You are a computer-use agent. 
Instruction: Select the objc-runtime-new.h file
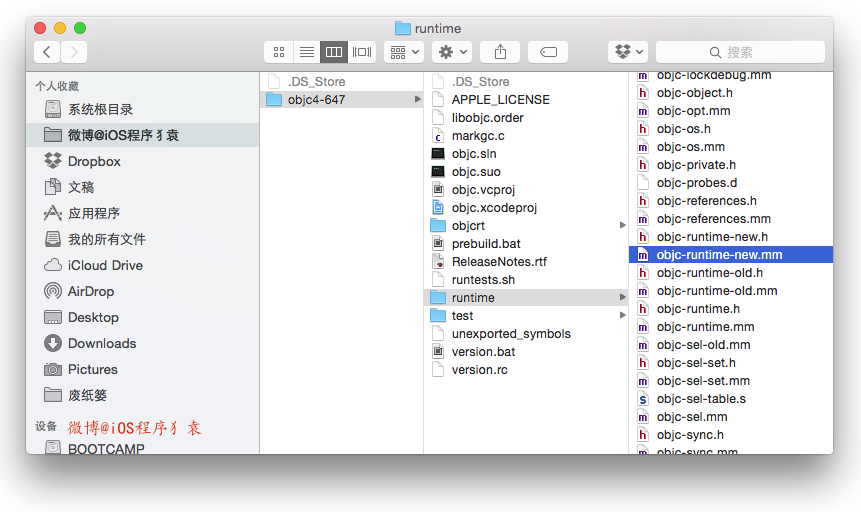click(x=711, y=237)
